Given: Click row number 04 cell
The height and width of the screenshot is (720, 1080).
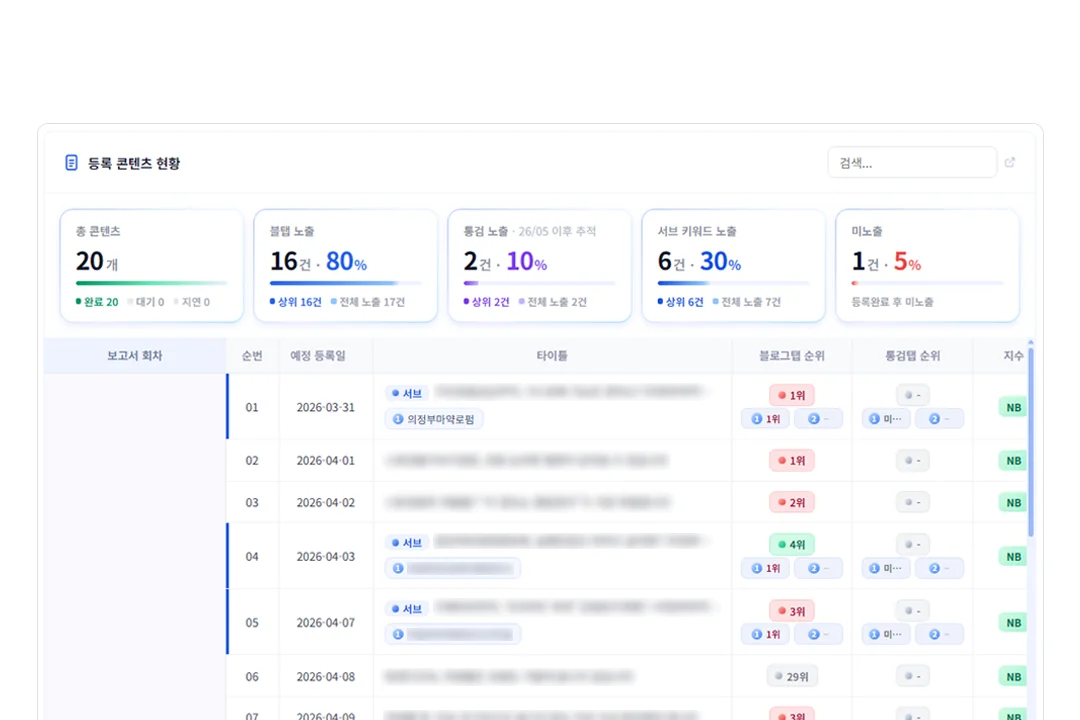Looking at the screenshot, I should pyautogui.click(x=252, y=557).
